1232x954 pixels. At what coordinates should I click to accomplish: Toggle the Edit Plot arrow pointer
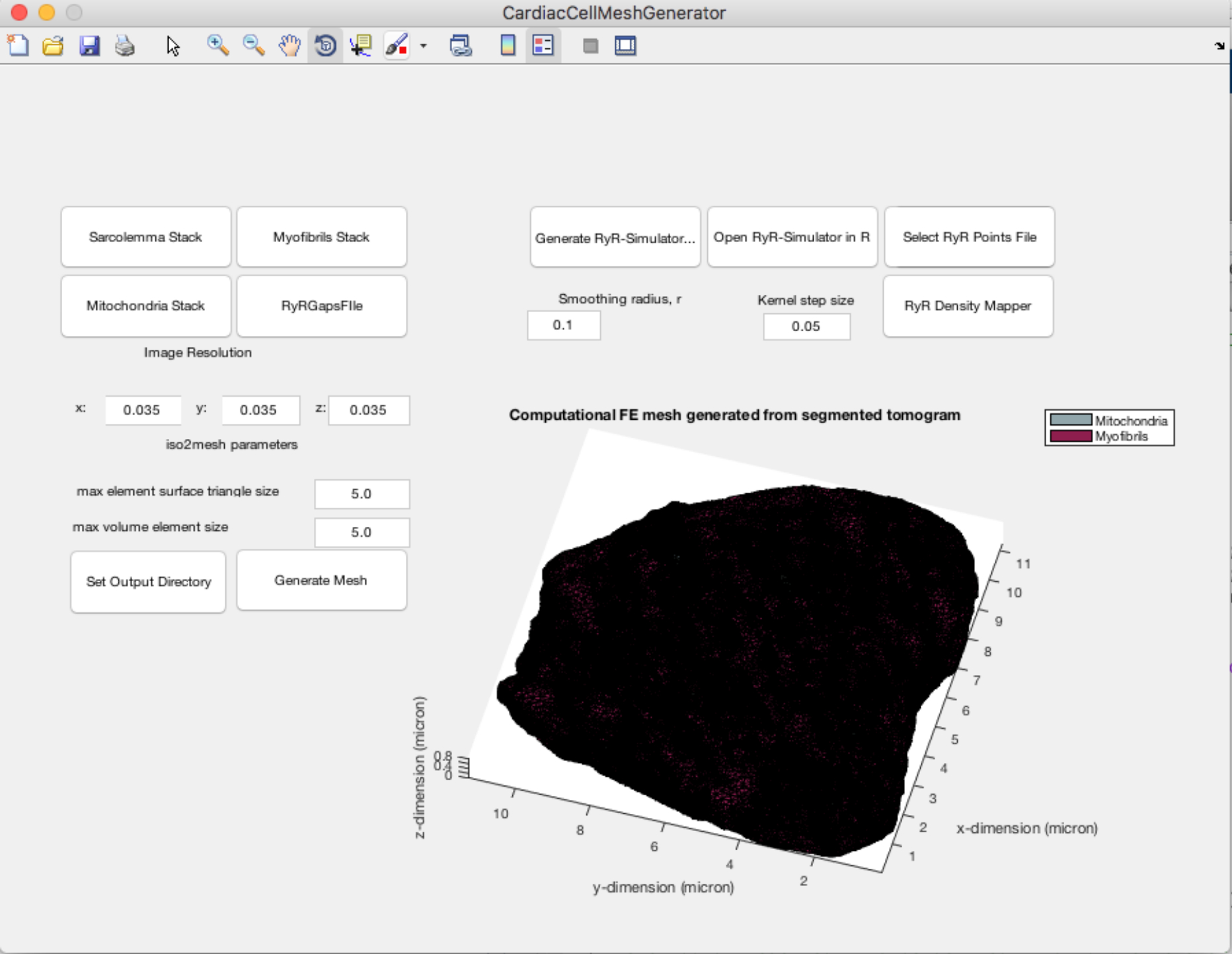coord(173,46)
